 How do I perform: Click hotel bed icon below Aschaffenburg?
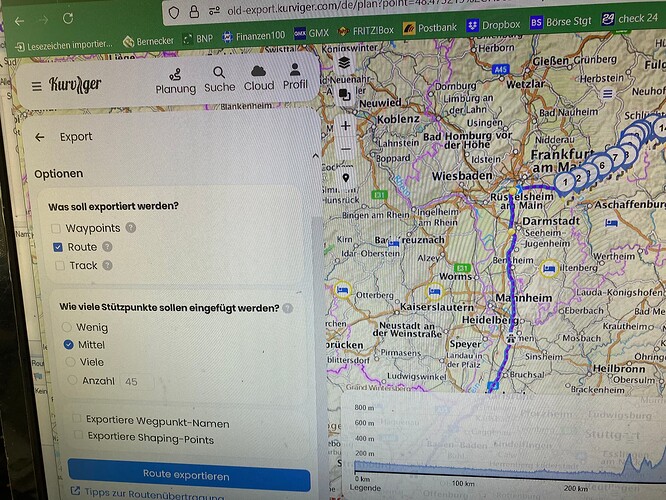611,223
